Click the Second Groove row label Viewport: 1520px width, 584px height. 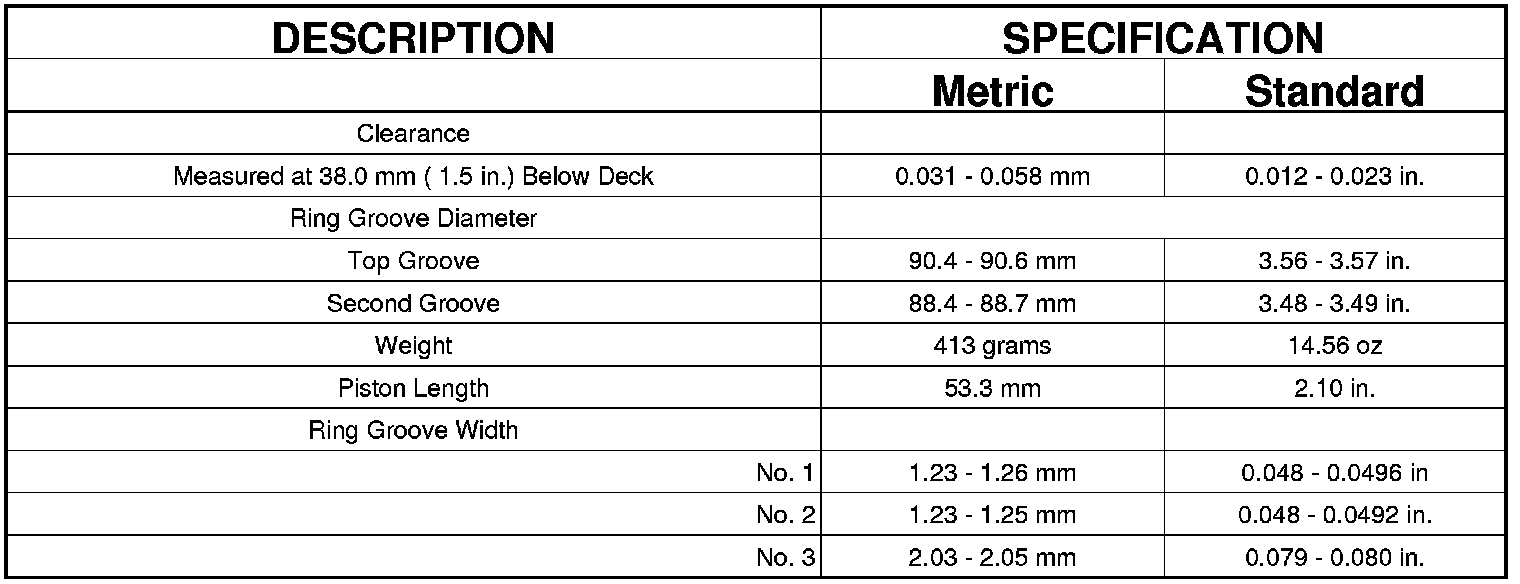click(413, 303)
